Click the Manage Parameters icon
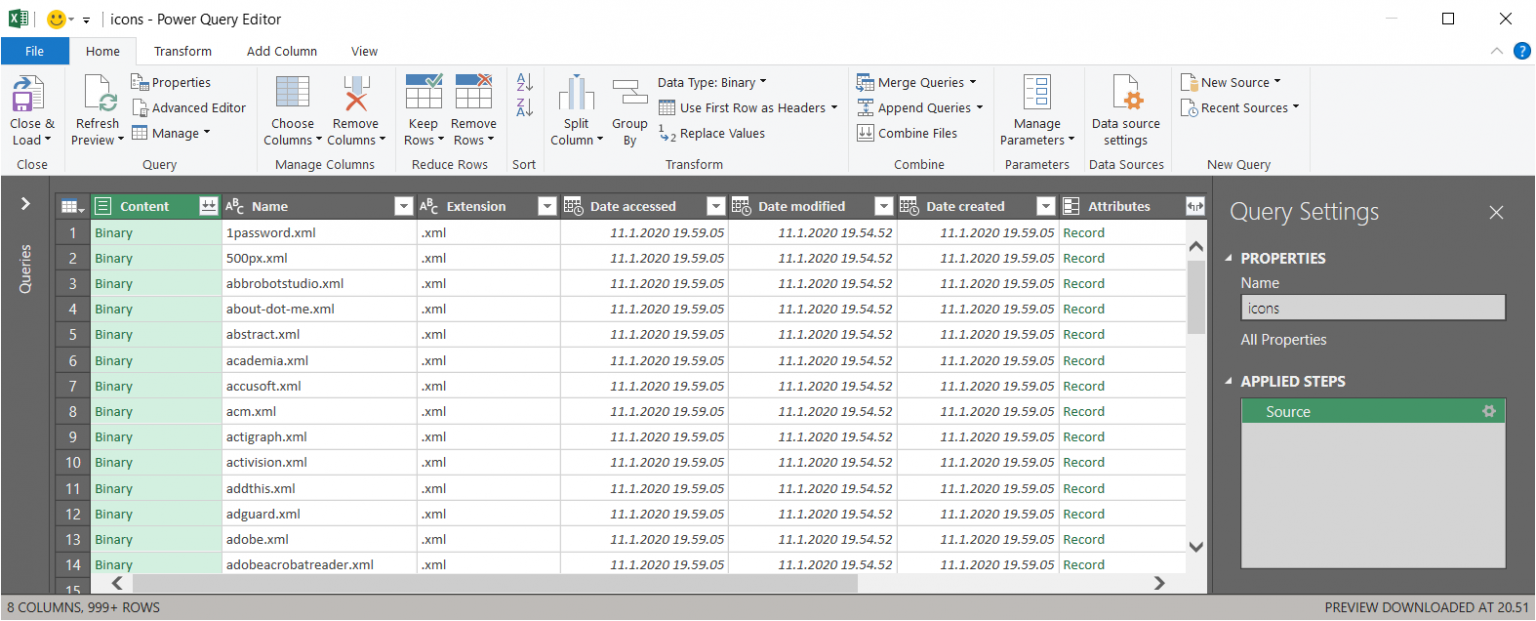The width and height of the screenshot is (1536, 621). click(1037, 92)
